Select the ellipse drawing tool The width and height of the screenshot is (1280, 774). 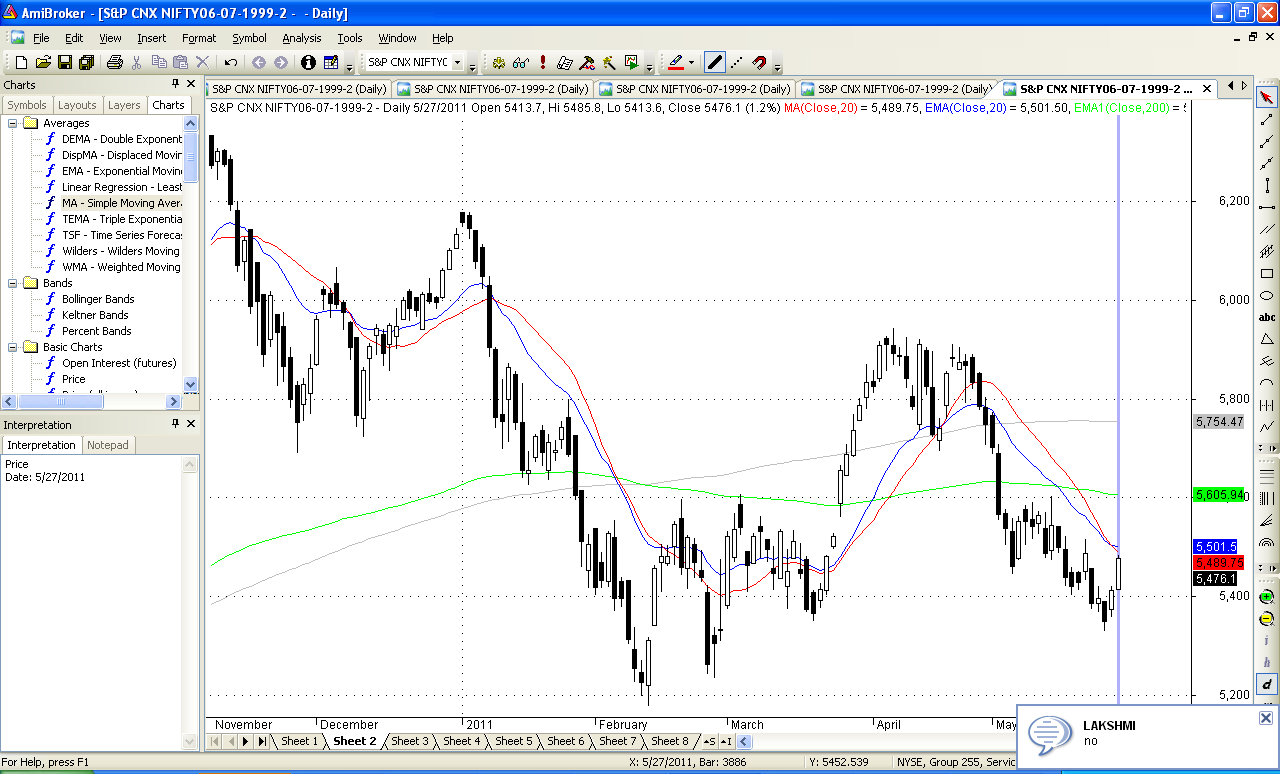pos(1267,295)
